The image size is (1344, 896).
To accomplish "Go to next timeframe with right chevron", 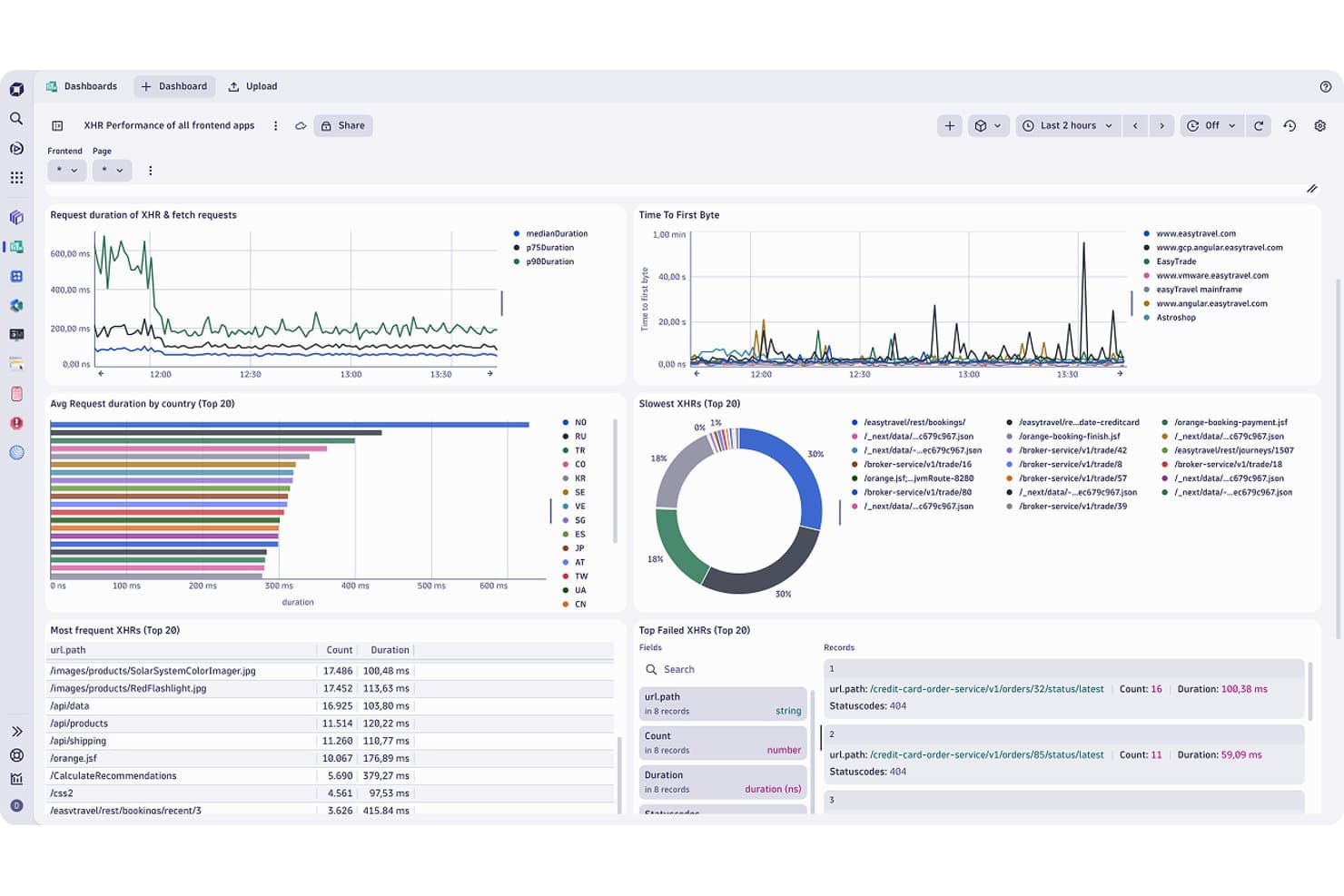I will click(x=1161, y=125).
